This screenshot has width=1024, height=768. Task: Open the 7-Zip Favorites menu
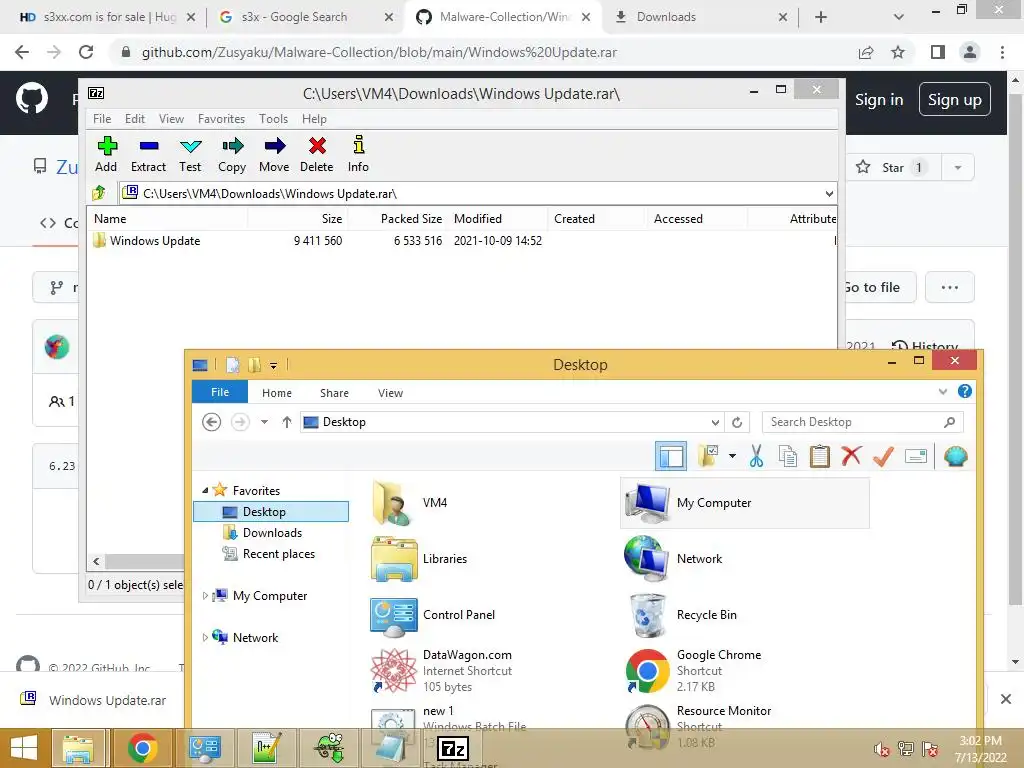tap(221, 119)
